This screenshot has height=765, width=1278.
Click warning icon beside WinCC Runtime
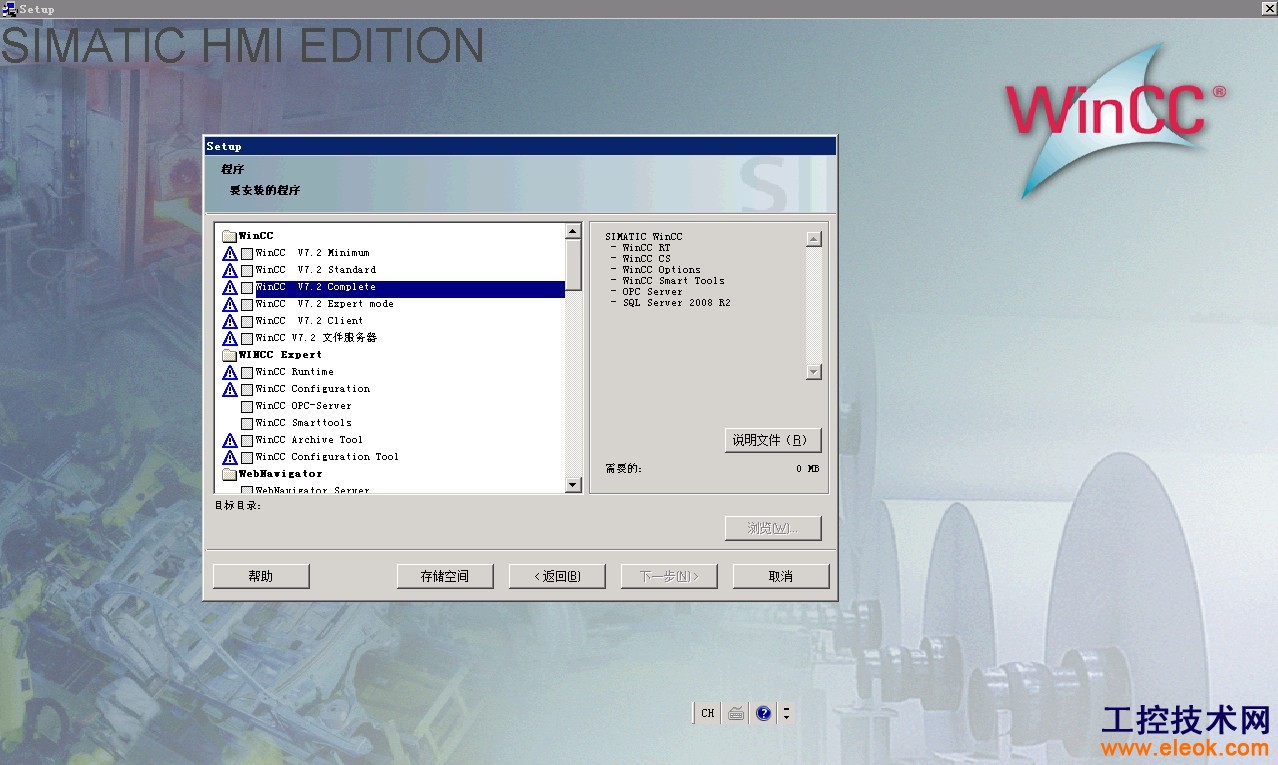pos(230,372)
